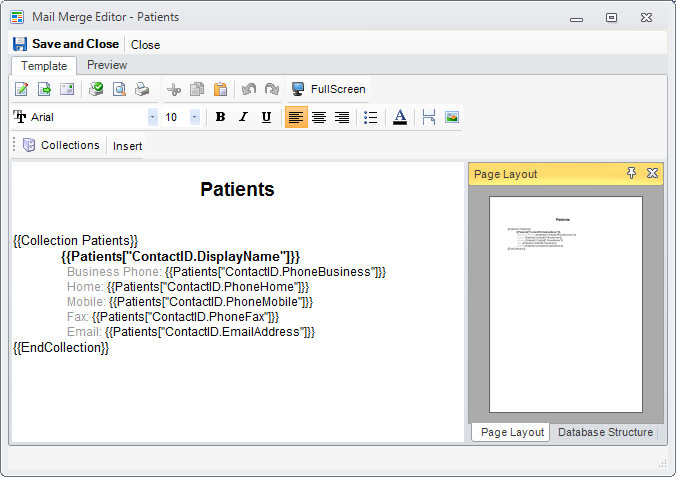Insert a picture using the image icon
Screen dimensions: 676x477
pos(452,117)
